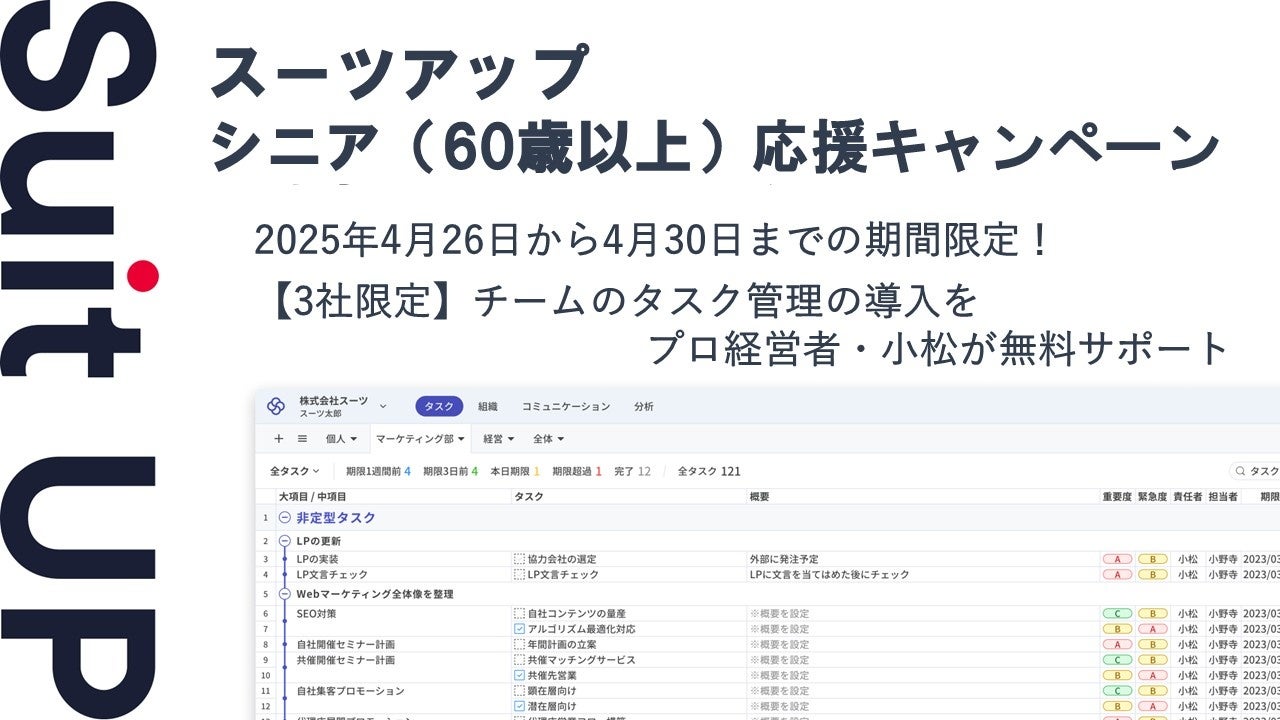Viewport: 1280px width, 720px height.
Task: Collapse the 非定型タスク group
Action: [285, 517]
